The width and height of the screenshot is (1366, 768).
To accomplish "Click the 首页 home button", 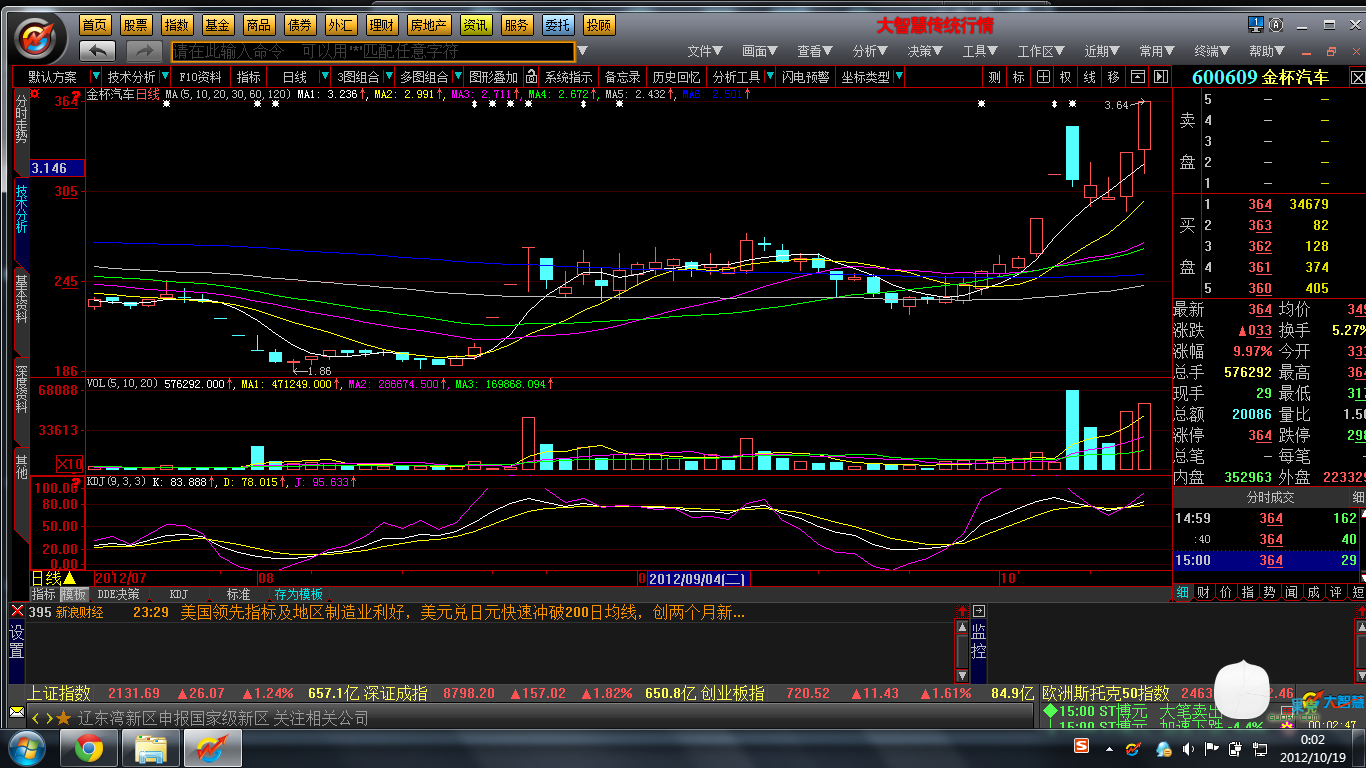I will point(95,25).
